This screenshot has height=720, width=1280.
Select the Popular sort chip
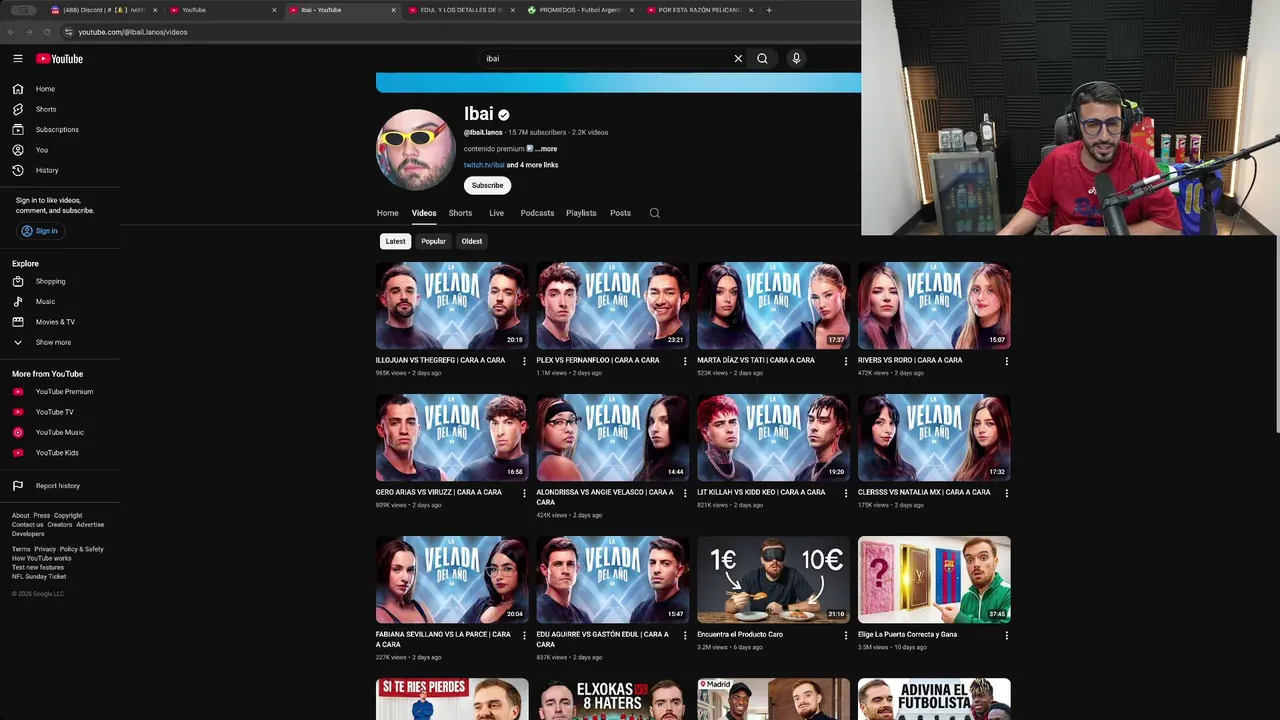coord(433,241)
